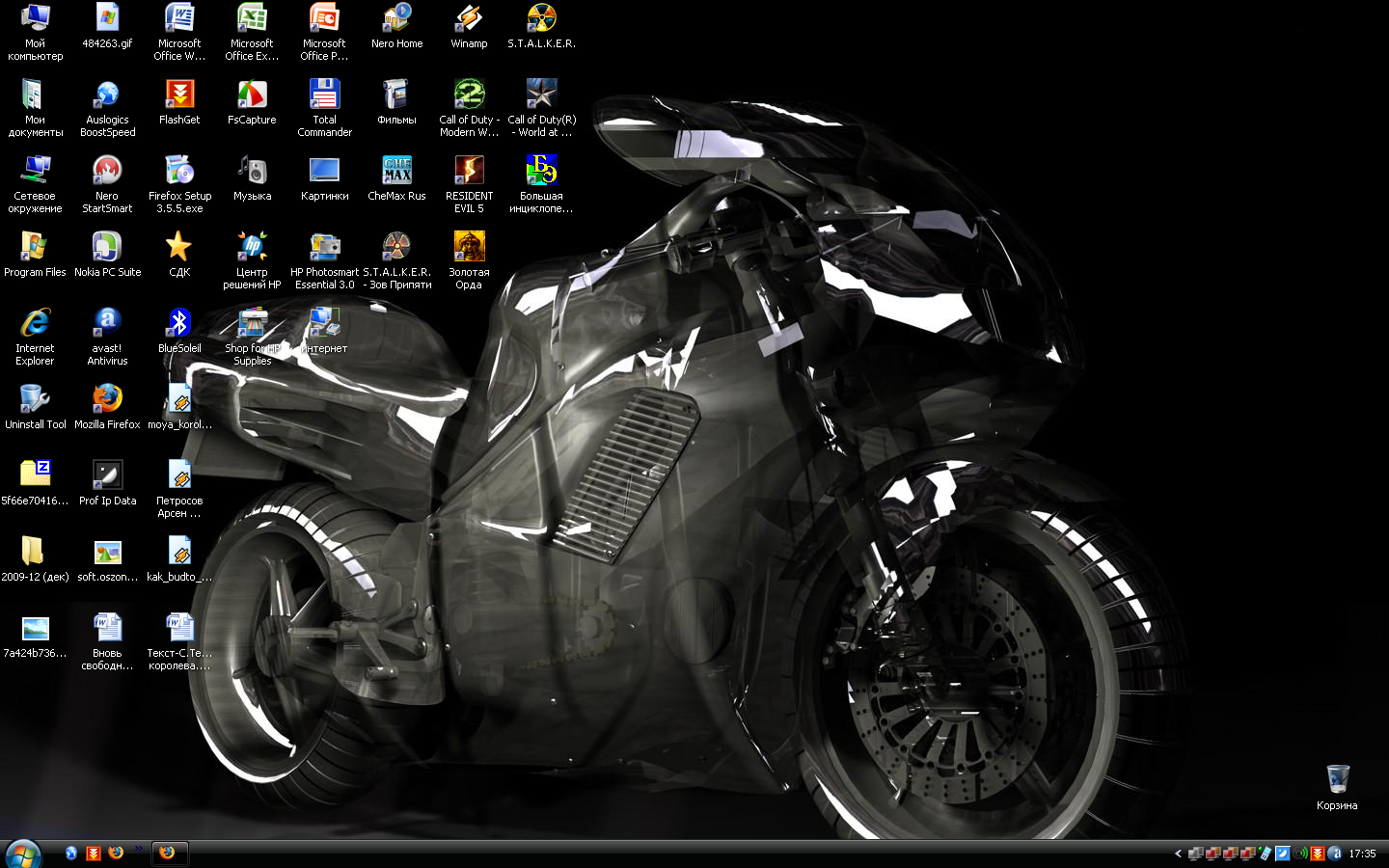1389x868 pixels.
Task: Click the avast! icon in system tray
Action: tap(1335, 854)
